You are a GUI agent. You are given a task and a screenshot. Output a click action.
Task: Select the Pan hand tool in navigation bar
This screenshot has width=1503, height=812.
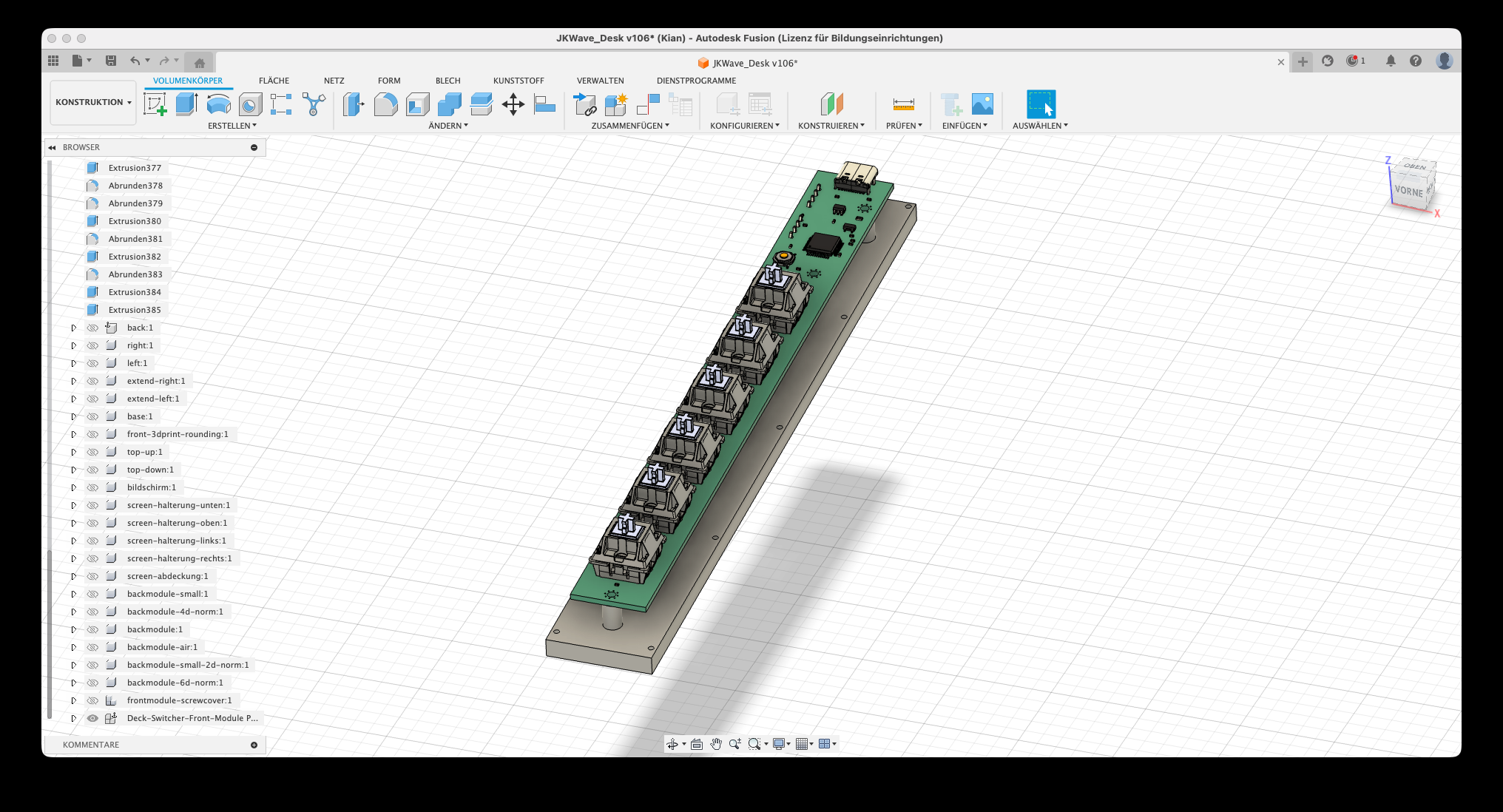click(x=716, y=744)
